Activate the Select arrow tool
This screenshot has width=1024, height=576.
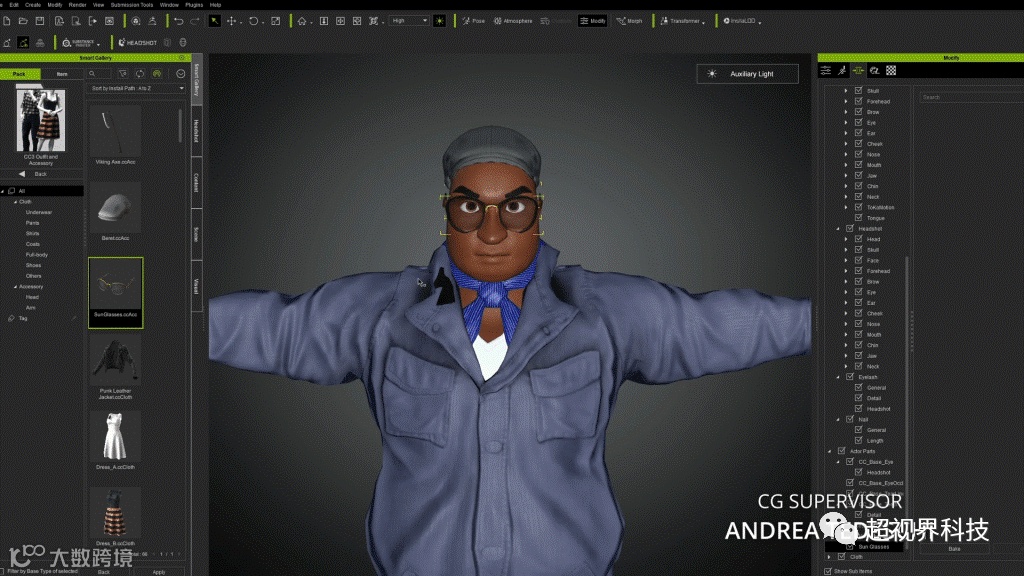click(214, 21)
